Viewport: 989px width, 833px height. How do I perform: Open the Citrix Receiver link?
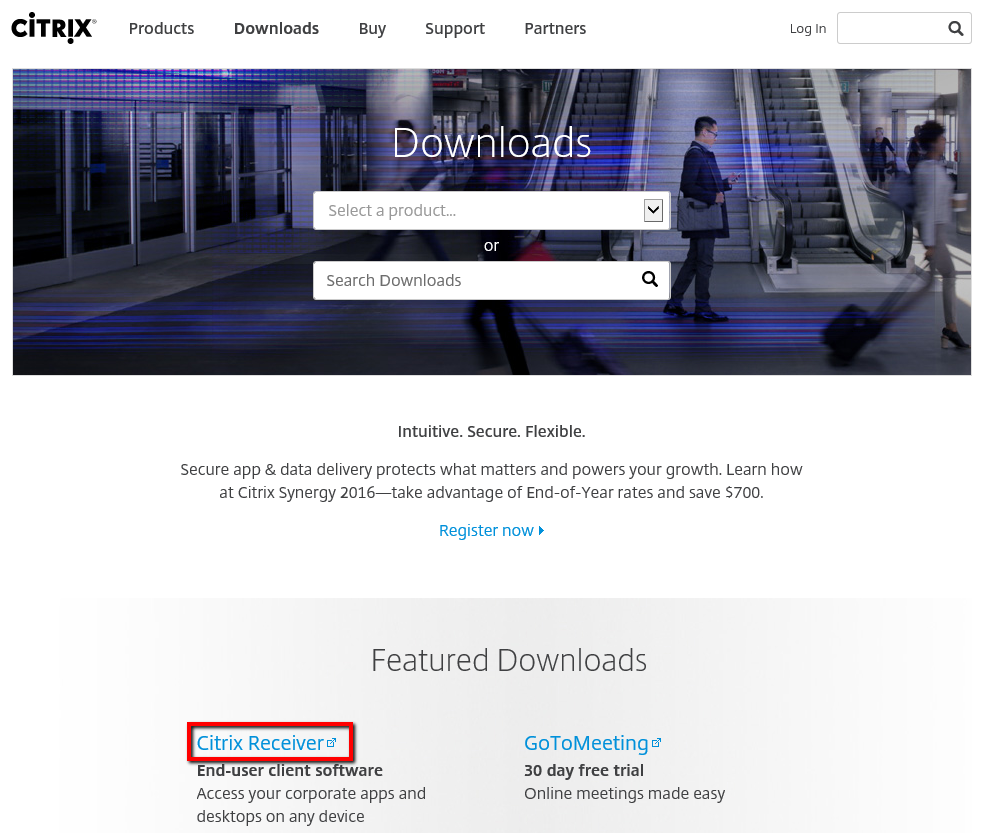click(x=260, y=743)
